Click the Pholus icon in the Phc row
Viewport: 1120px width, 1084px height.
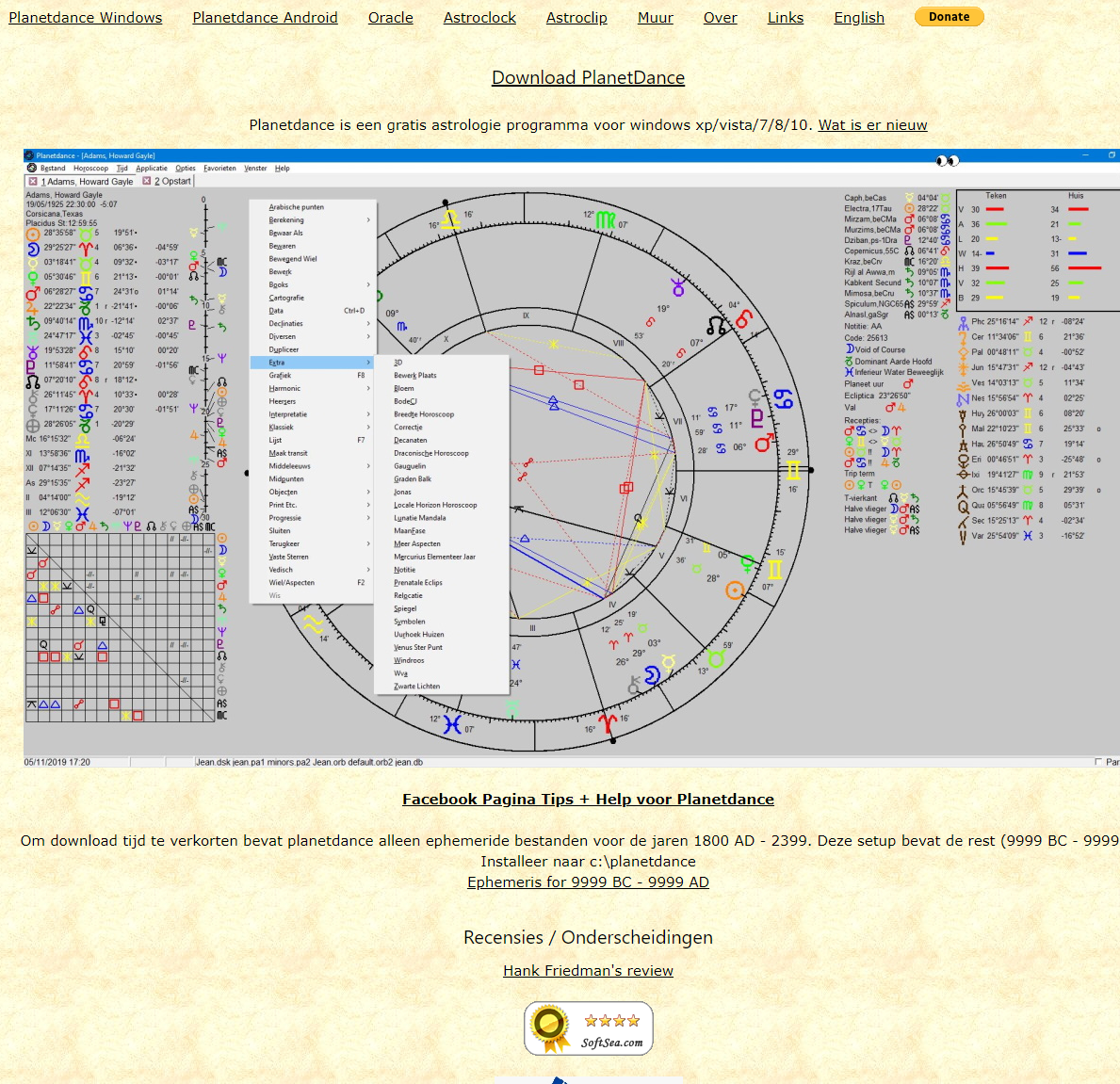click(x=963, y=322)
